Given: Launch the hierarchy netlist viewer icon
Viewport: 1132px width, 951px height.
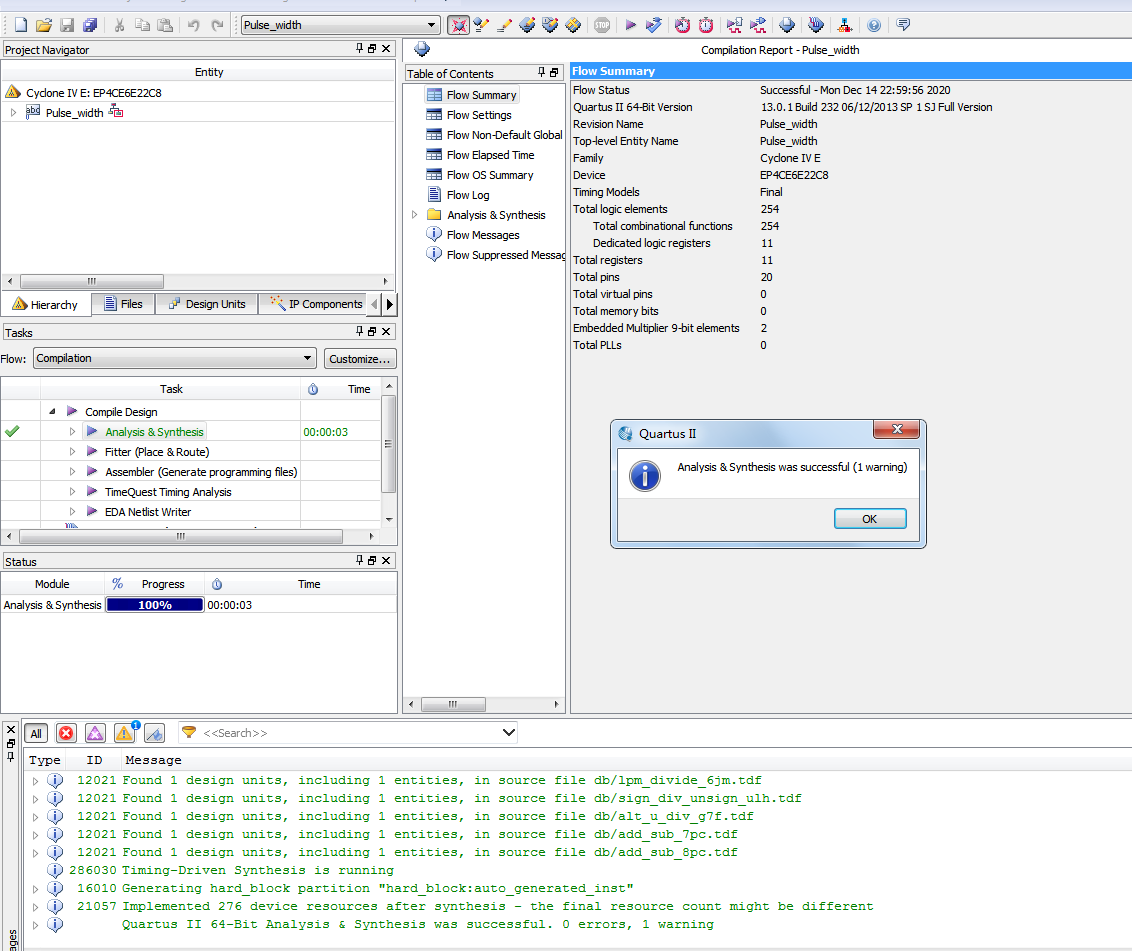Looking at the screenshot, I should pos(845,25).
